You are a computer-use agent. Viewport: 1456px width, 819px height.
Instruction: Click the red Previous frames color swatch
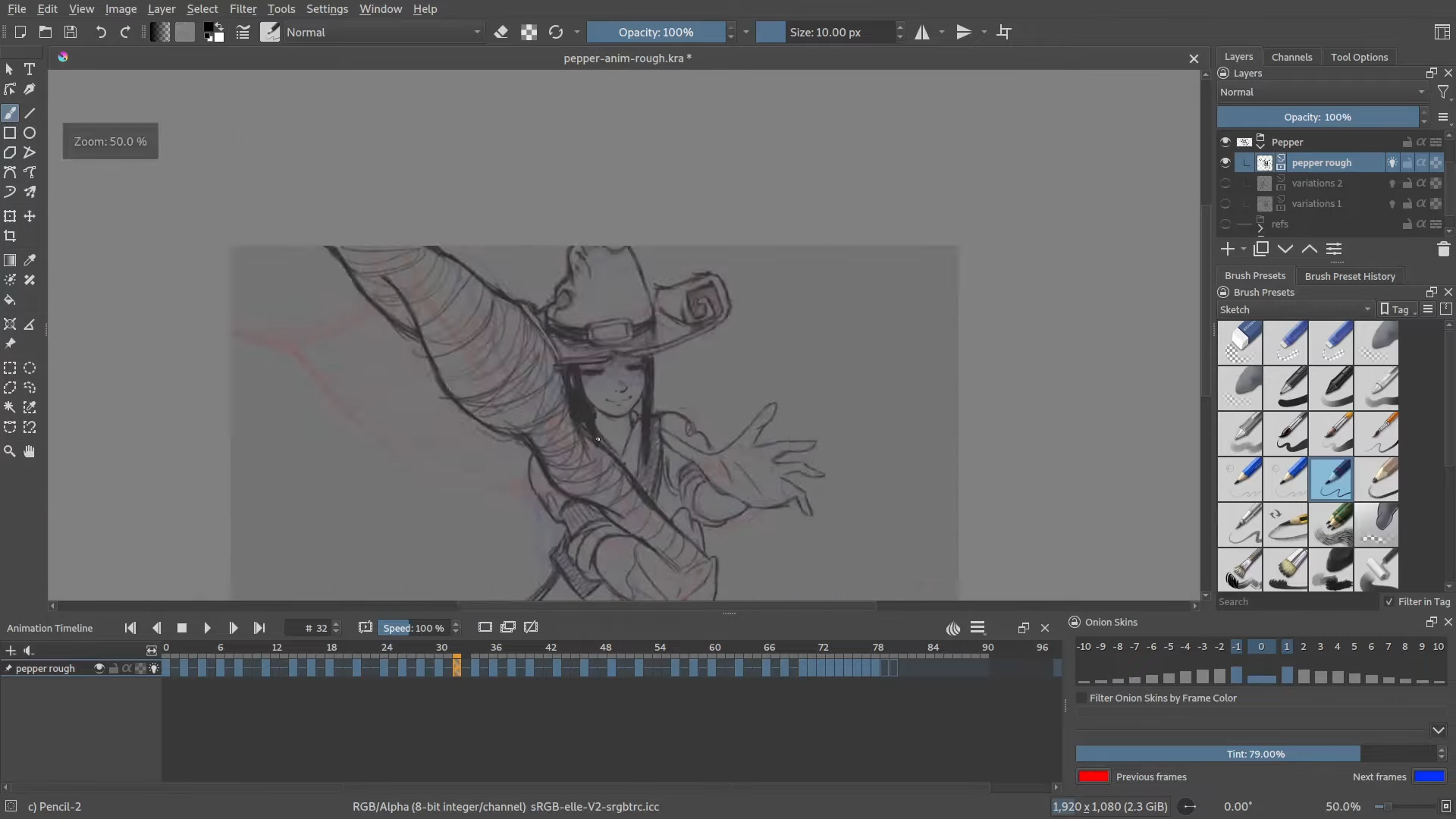[1094, 777]
